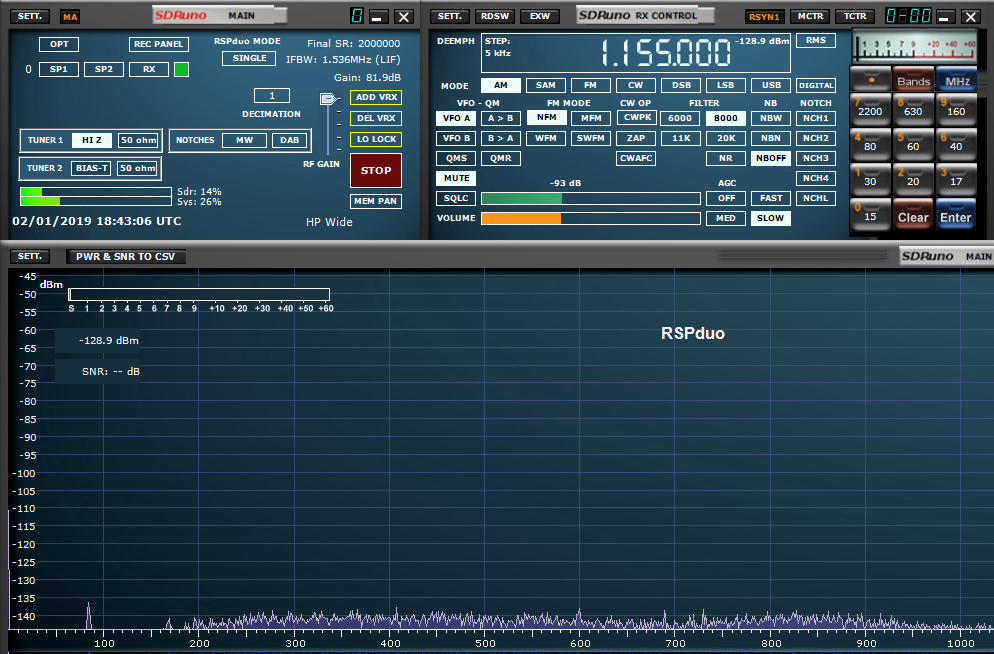Open the REC PANEL
994x654 pixels.
[158, 44]
